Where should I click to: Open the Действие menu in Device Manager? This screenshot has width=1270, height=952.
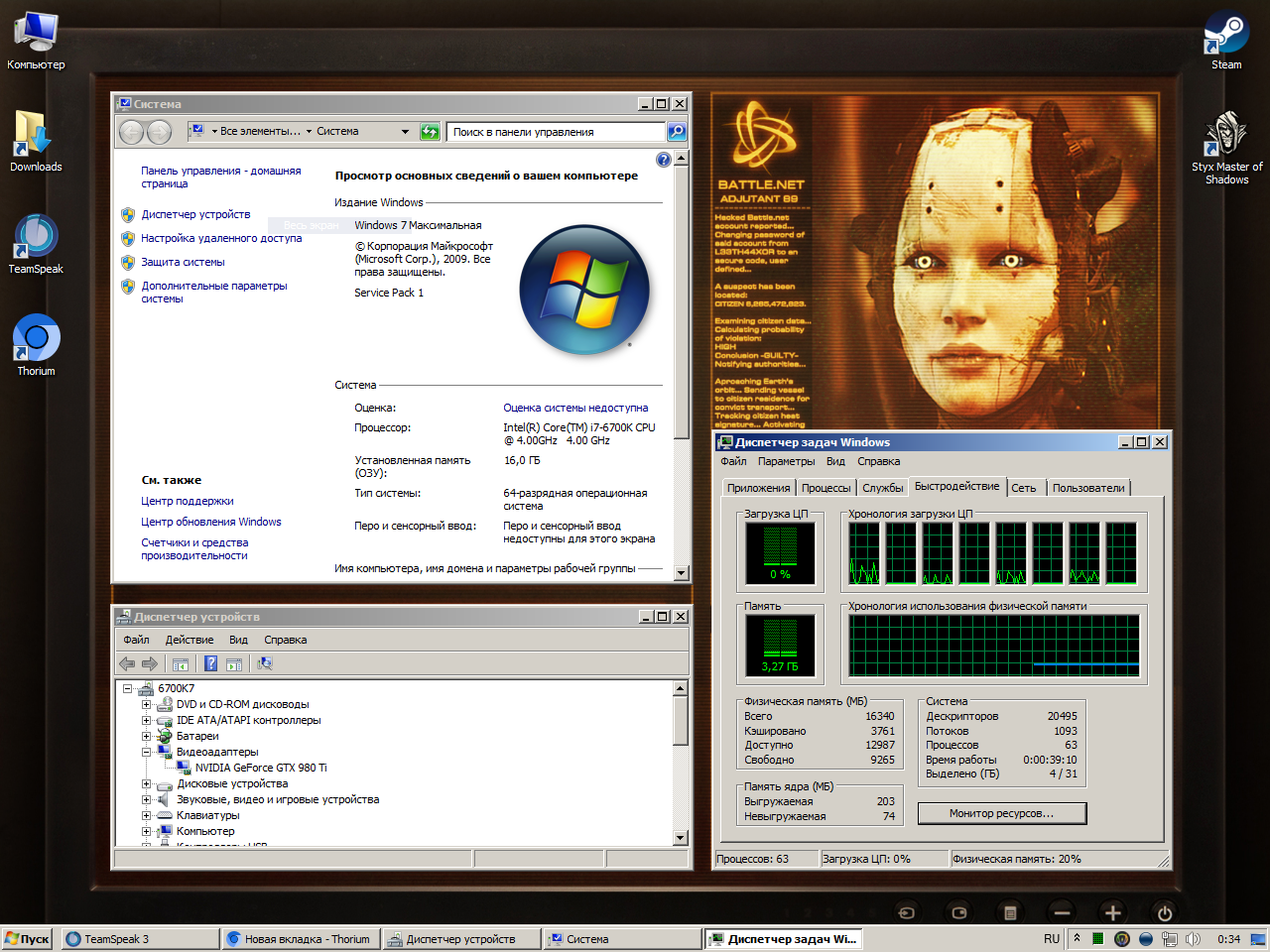[189, 640]
